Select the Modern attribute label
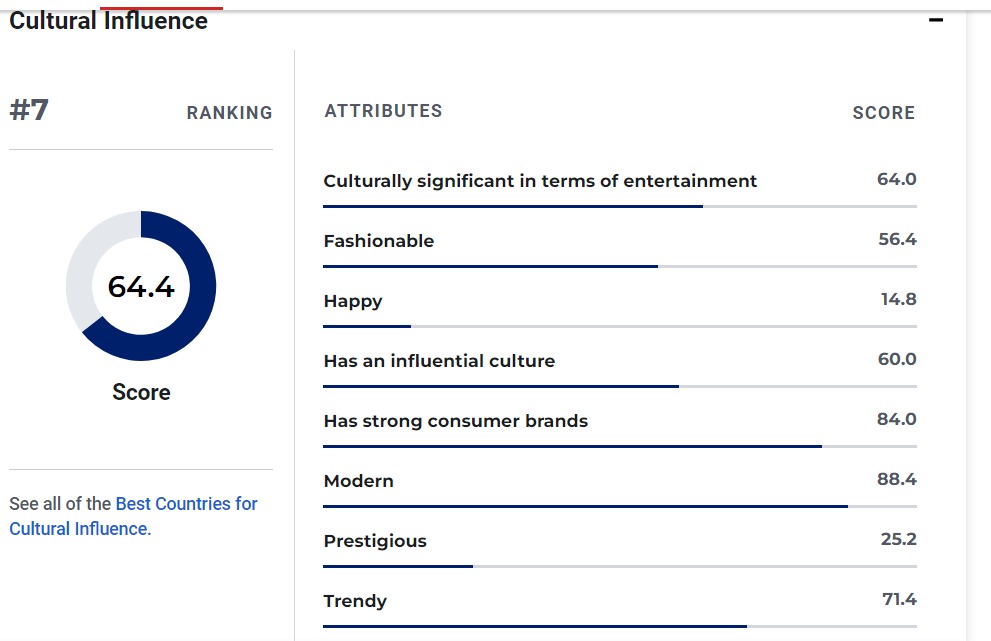 click(x=359, y=481)
